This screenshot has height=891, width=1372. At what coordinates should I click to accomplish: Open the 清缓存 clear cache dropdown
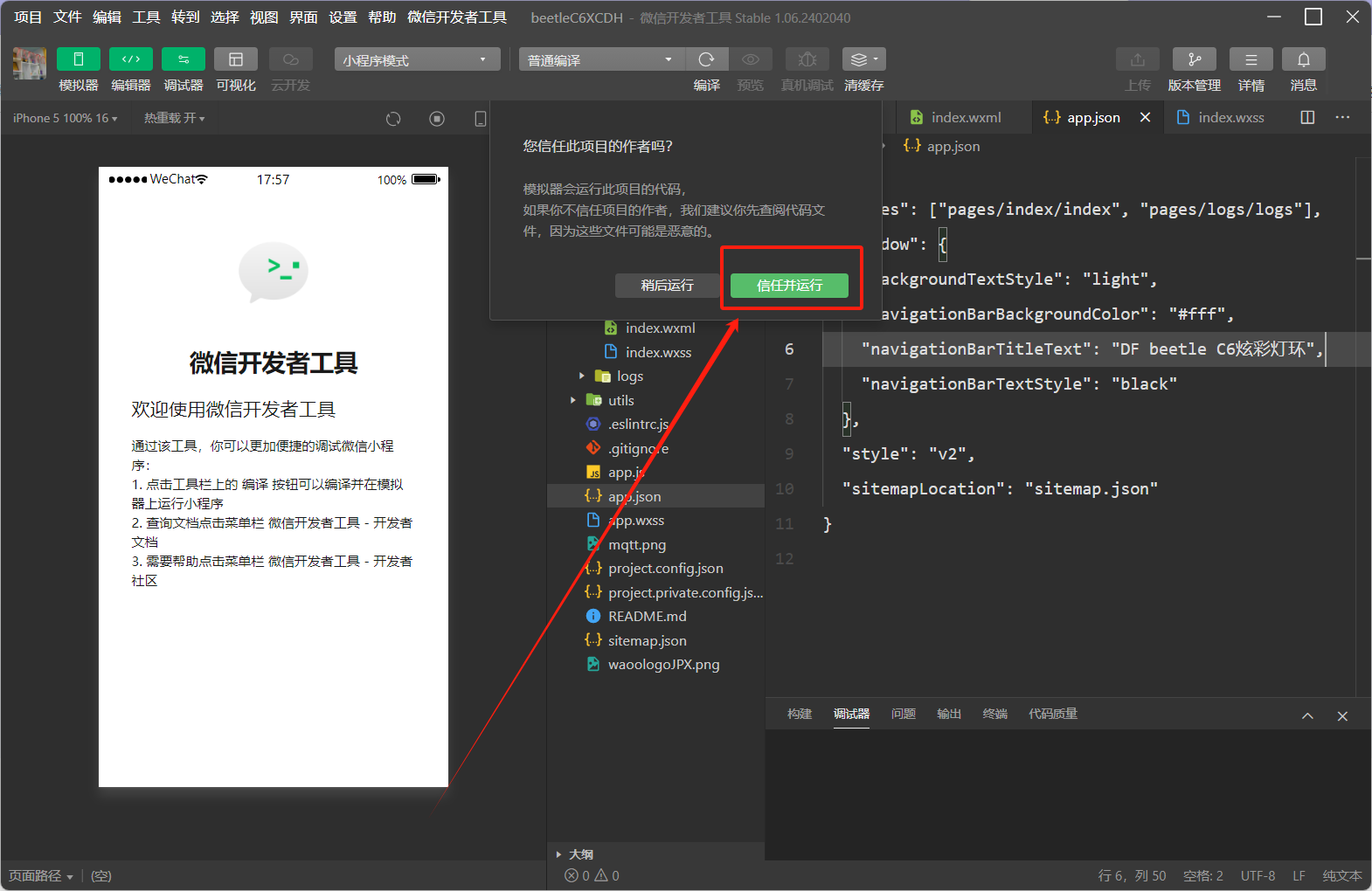pyautogui.click(x=864, y=59)
